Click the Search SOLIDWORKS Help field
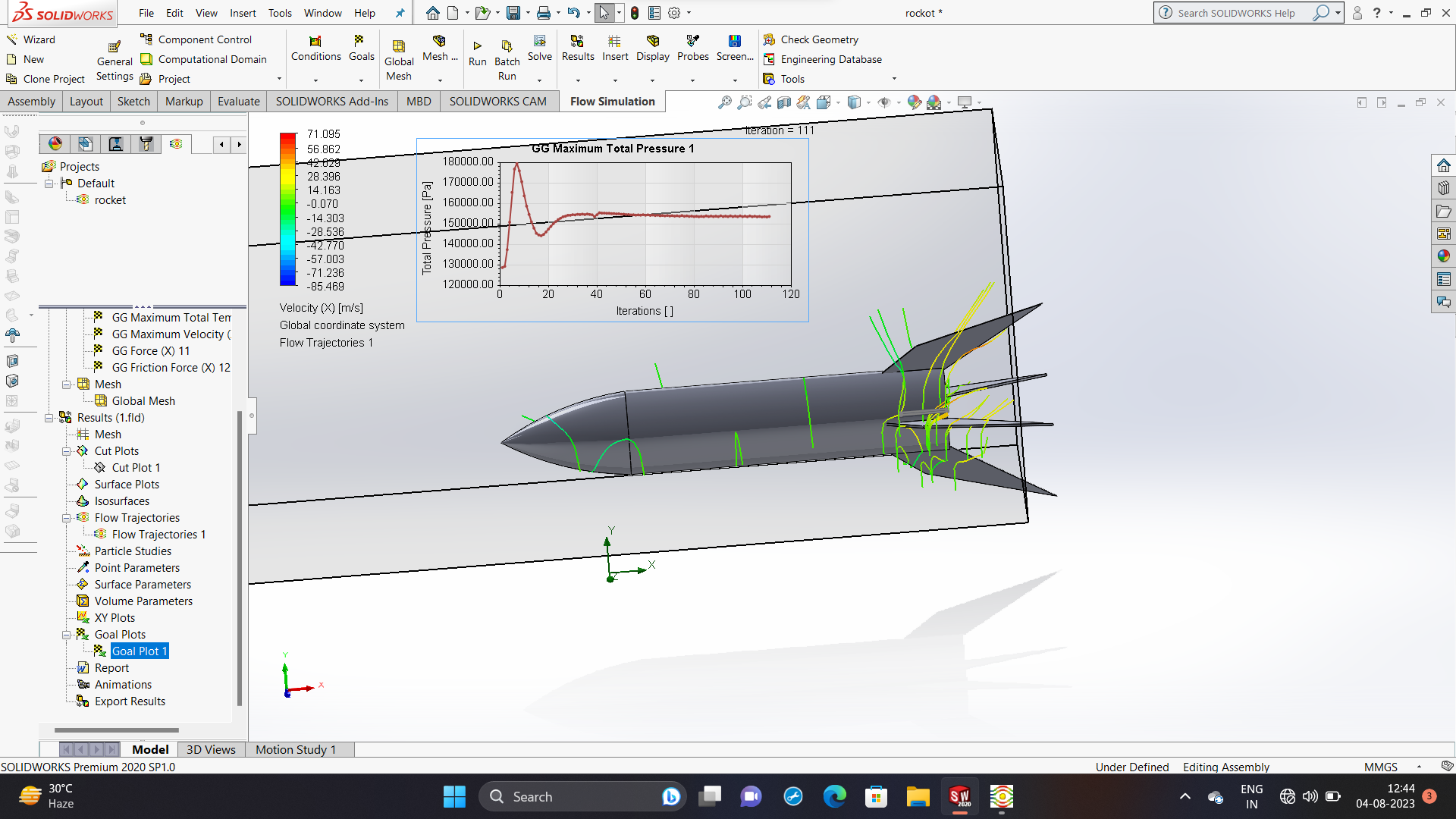 [x=1238, y=13]
